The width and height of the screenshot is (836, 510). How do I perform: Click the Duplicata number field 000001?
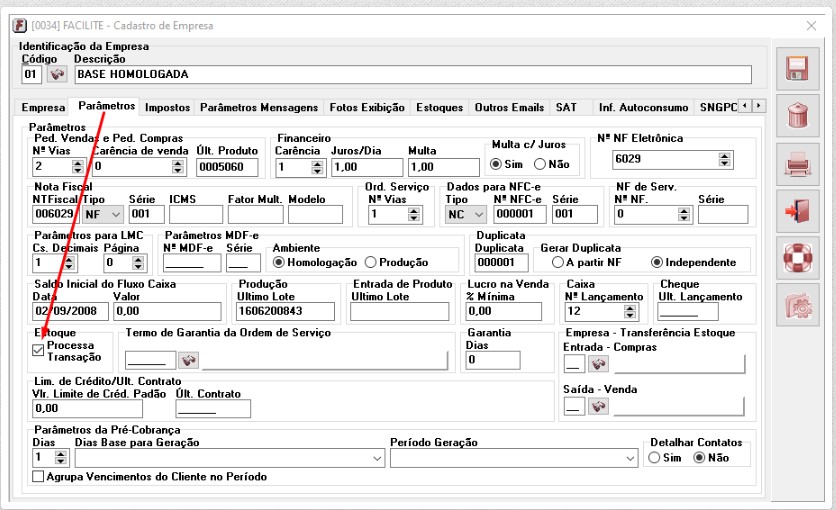(x=501, y=263)
